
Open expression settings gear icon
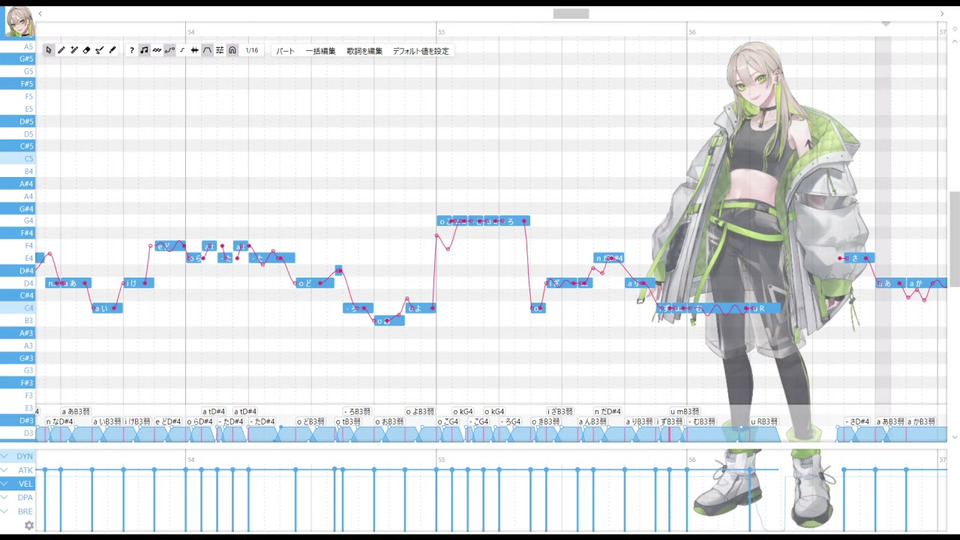[28, 525]
